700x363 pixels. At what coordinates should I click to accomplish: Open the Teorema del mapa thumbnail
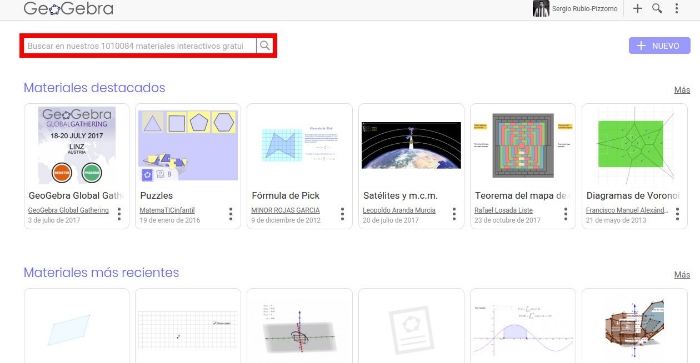point(523,145)
